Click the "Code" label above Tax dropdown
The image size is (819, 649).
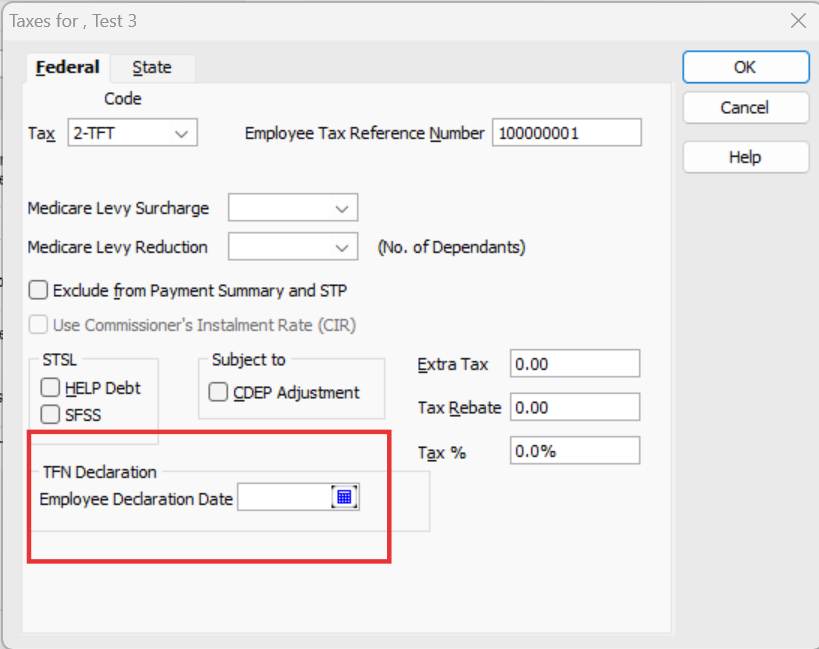pos(123,99)
